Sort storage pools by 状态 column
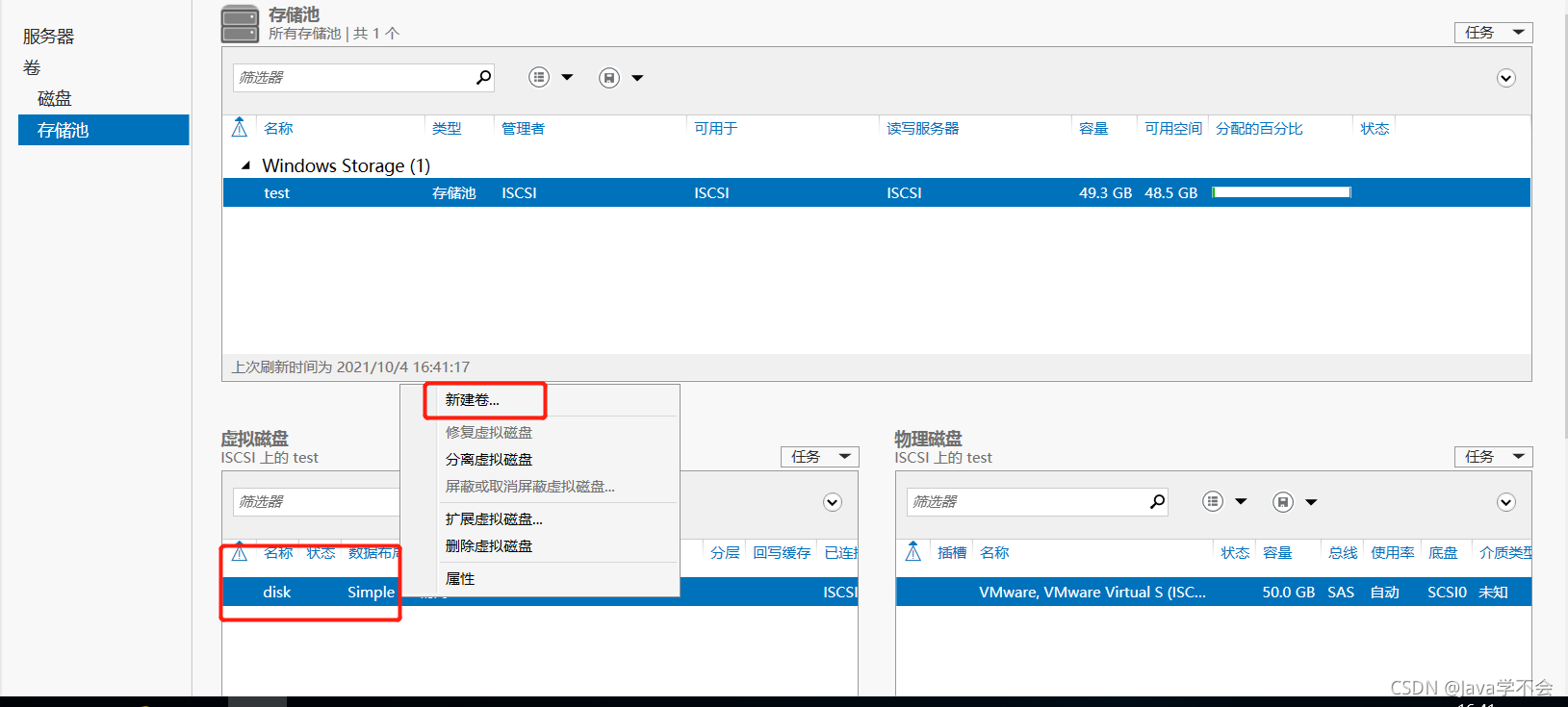Image resolution: width=1568 pixels, height=707 pixels. [x=1375, y=128]
